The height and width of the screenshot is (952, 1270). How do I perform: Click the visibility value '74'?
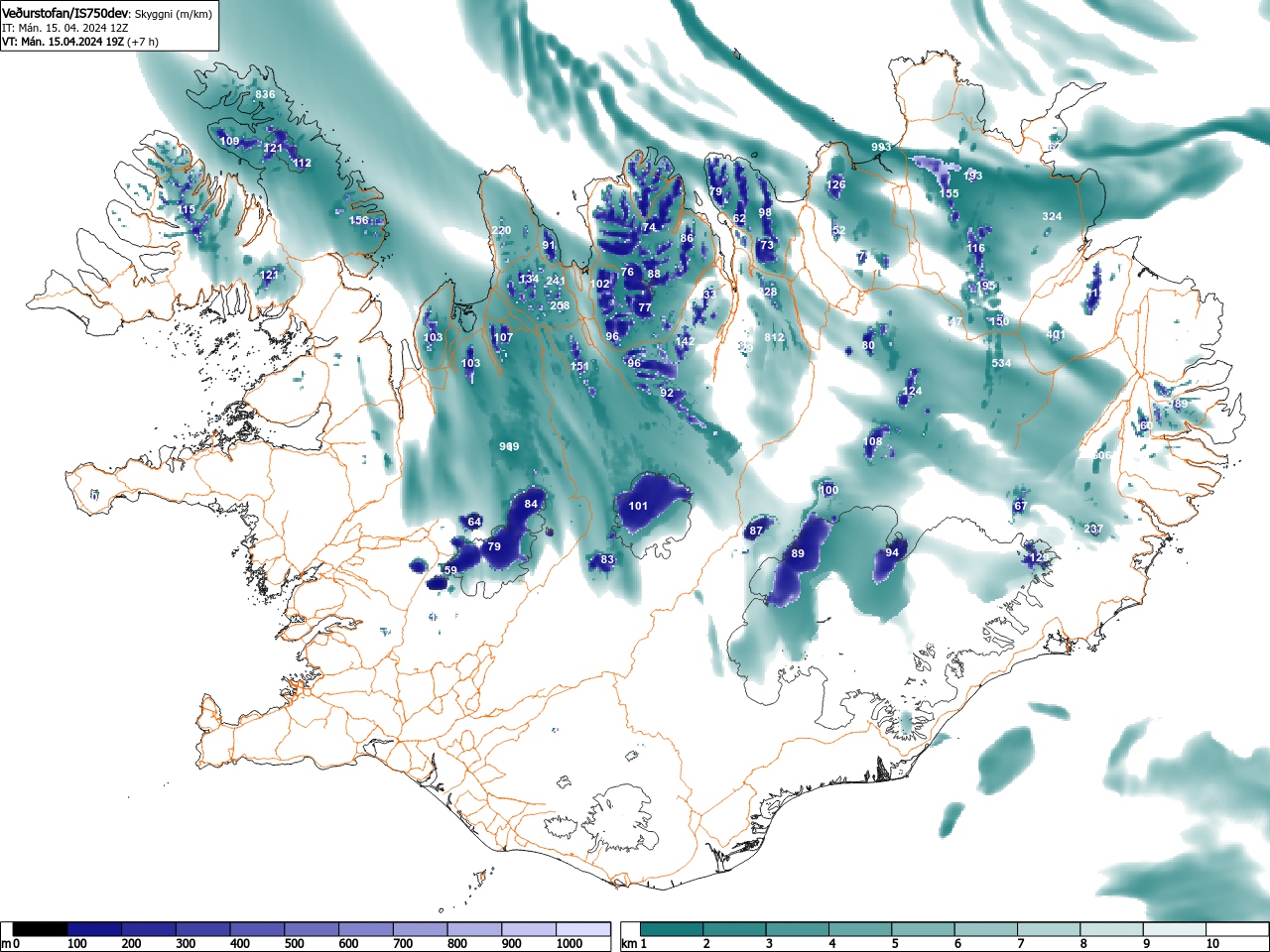tap(649, 228)
